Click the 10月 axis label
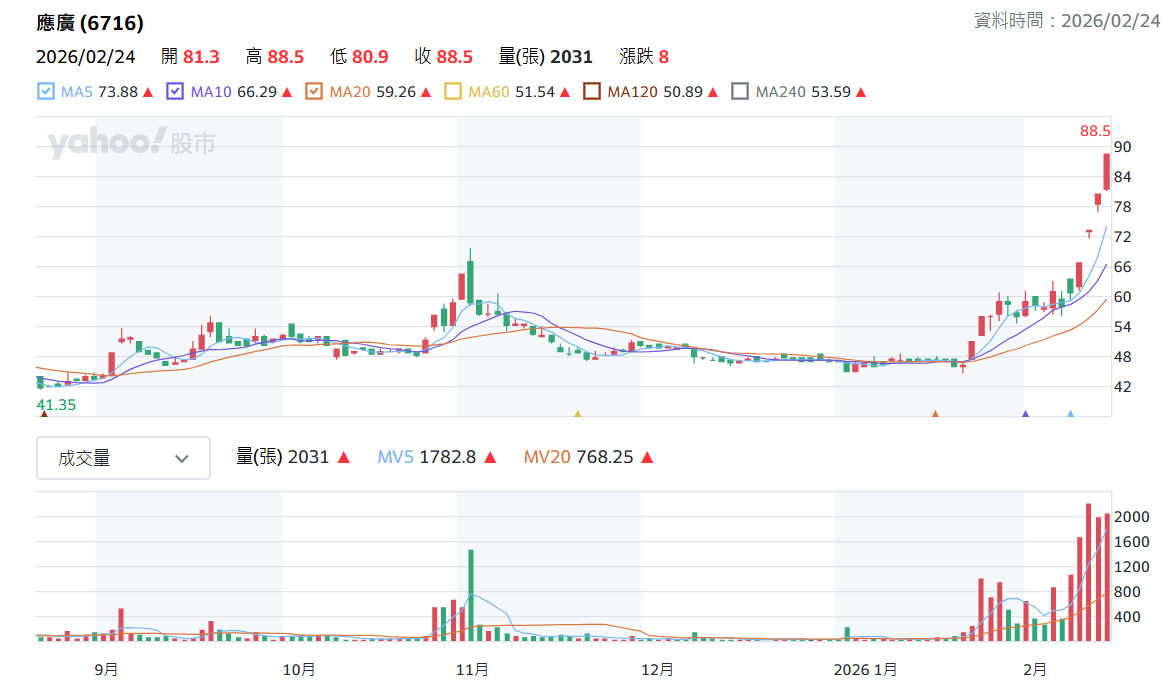Image resolution: width=1170 pixels, height=695 pixels. [x=298, y=670]
